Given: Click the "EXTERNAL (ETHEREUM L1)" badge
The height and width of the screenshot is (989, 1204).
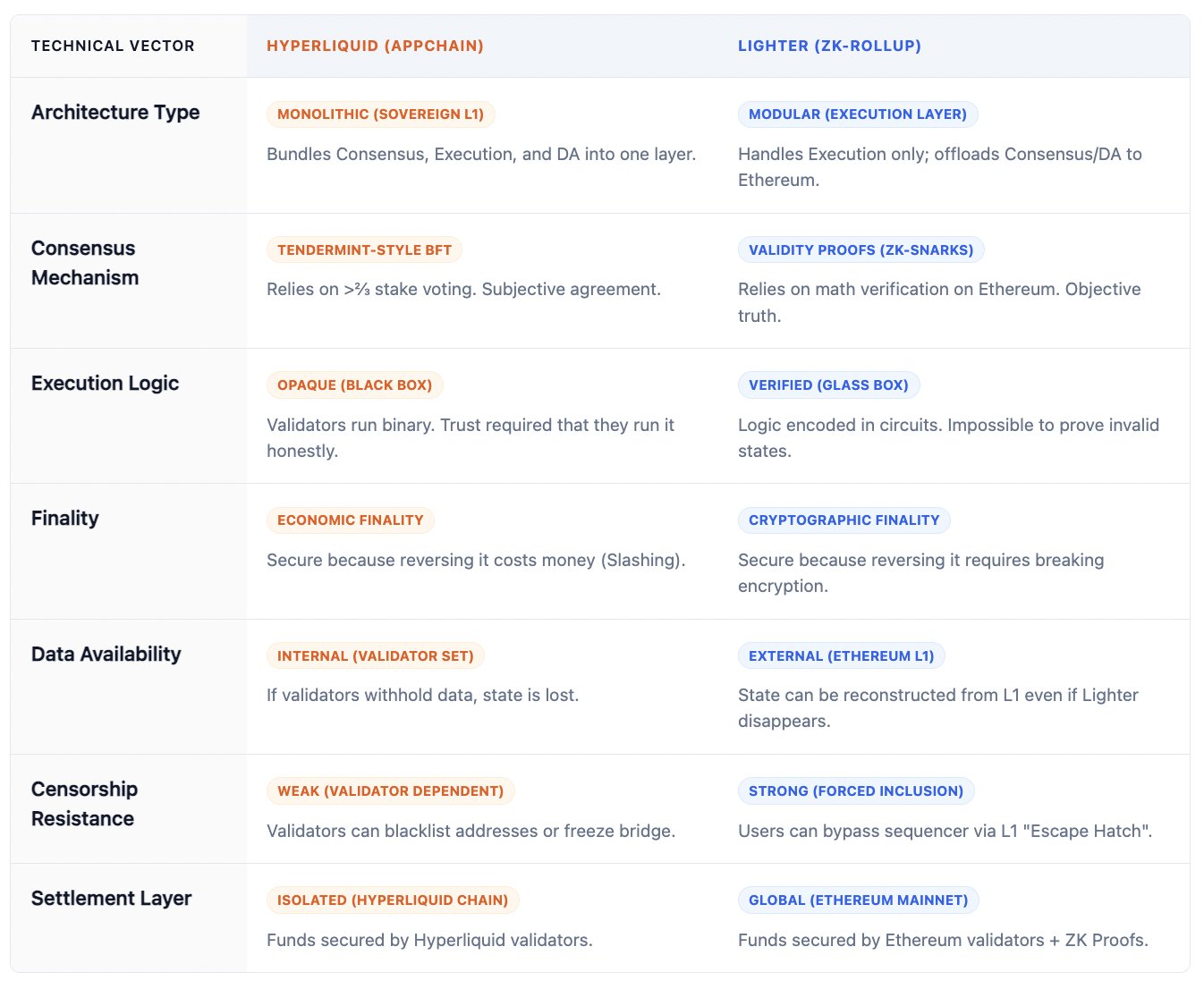Looking at the screenshot, I should [841, 656].
